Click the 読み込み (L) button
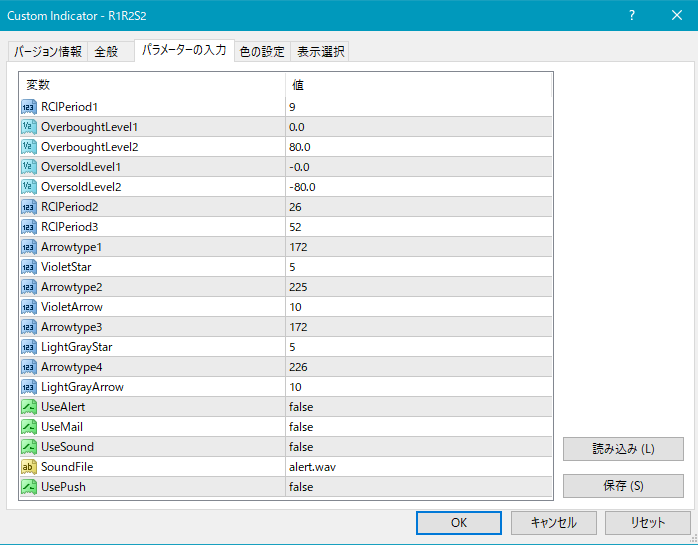Screen dimensions: 698x545 click(x=623, y=449)
